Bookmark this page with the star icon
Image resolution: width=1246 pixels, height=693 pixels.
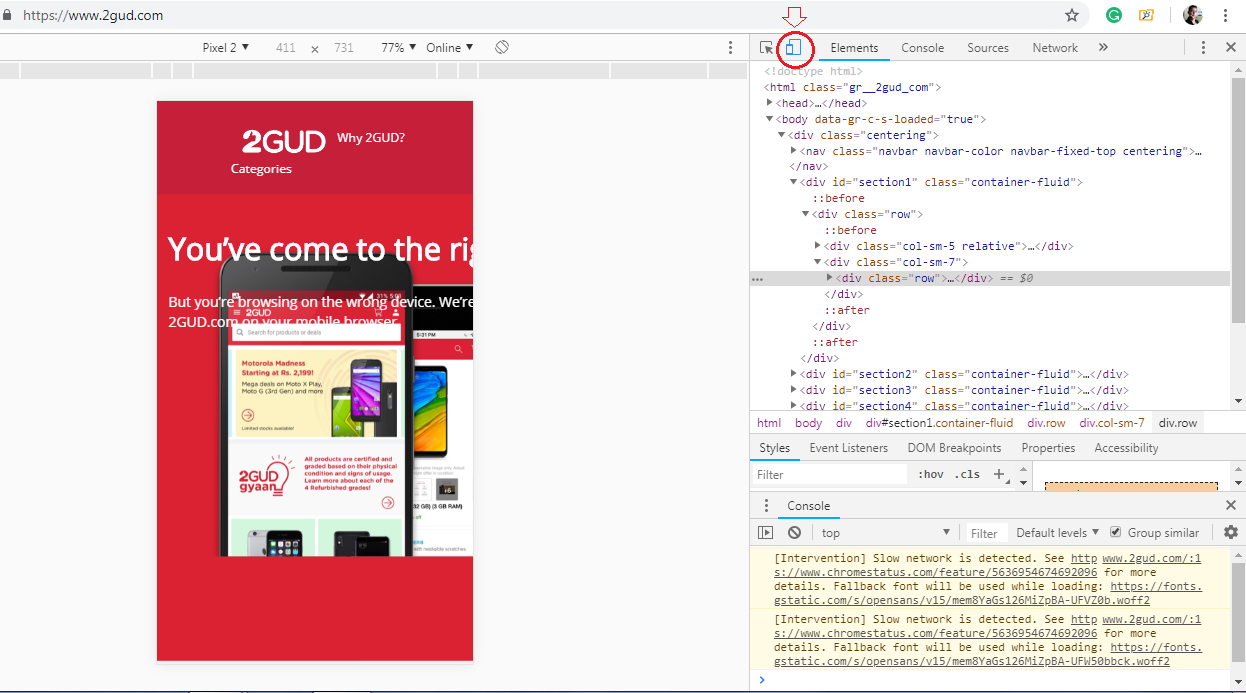[1072, 15]
